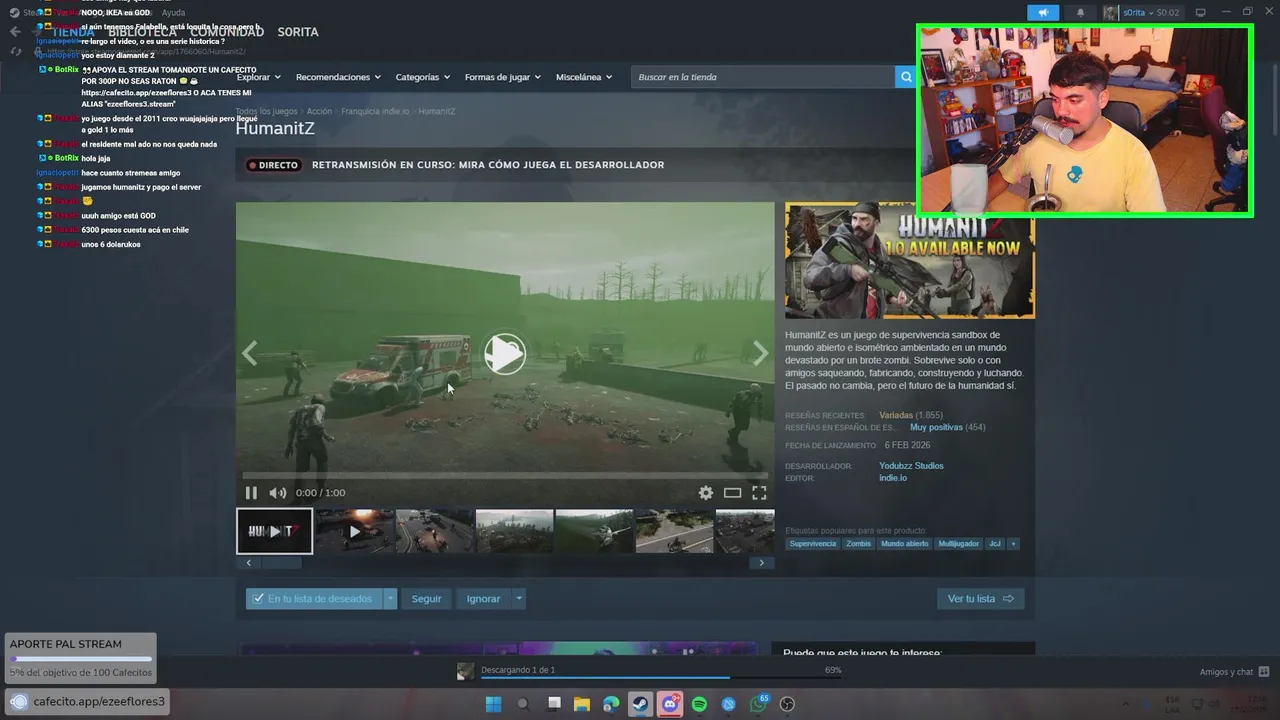Mute the trailer volume speaker icon
Image resolution: width=1280 pixels, height=720 pixels.
point(277,493)
